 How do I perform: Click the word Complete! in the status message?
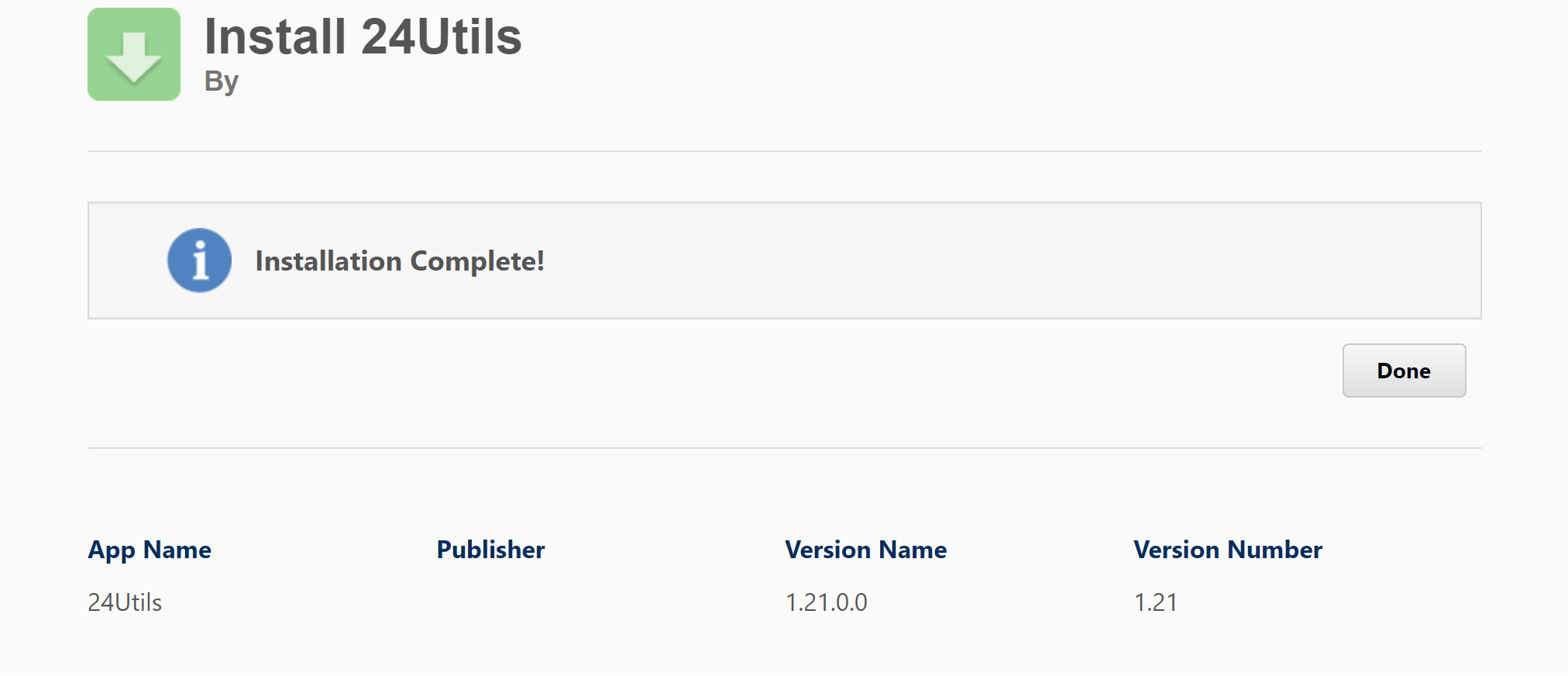point(477,261)
